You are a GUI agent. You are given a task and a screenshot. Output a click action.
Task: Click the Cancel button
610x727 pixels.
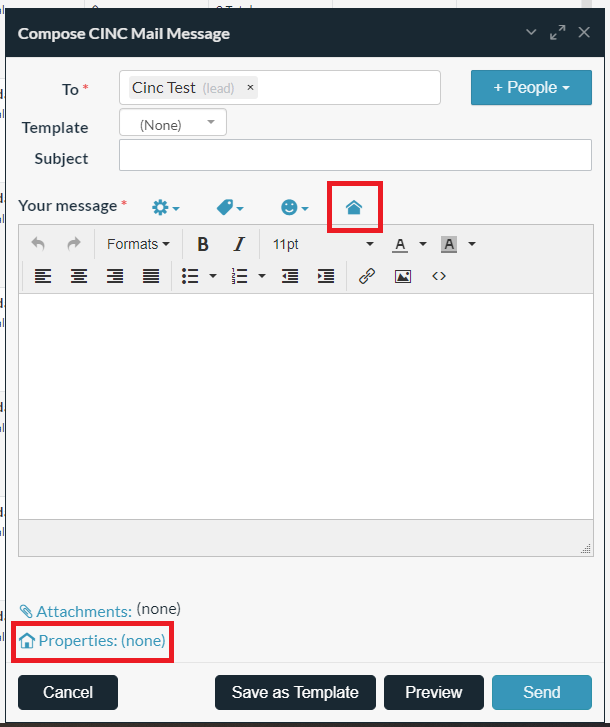tap(68, 692)
